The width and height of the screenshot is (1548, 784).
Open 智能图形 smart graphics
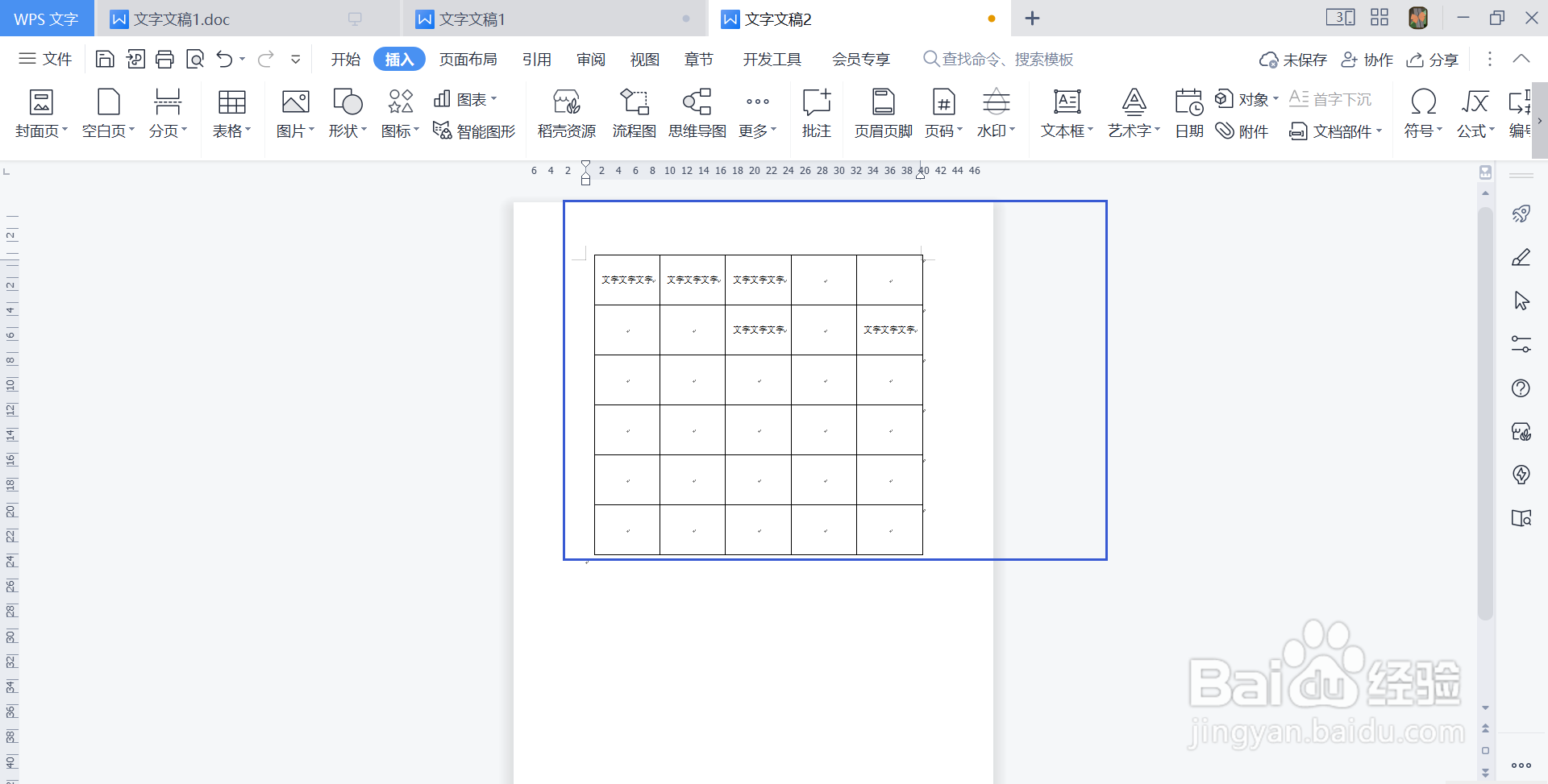pyautogui.click(x=474, y=131)
